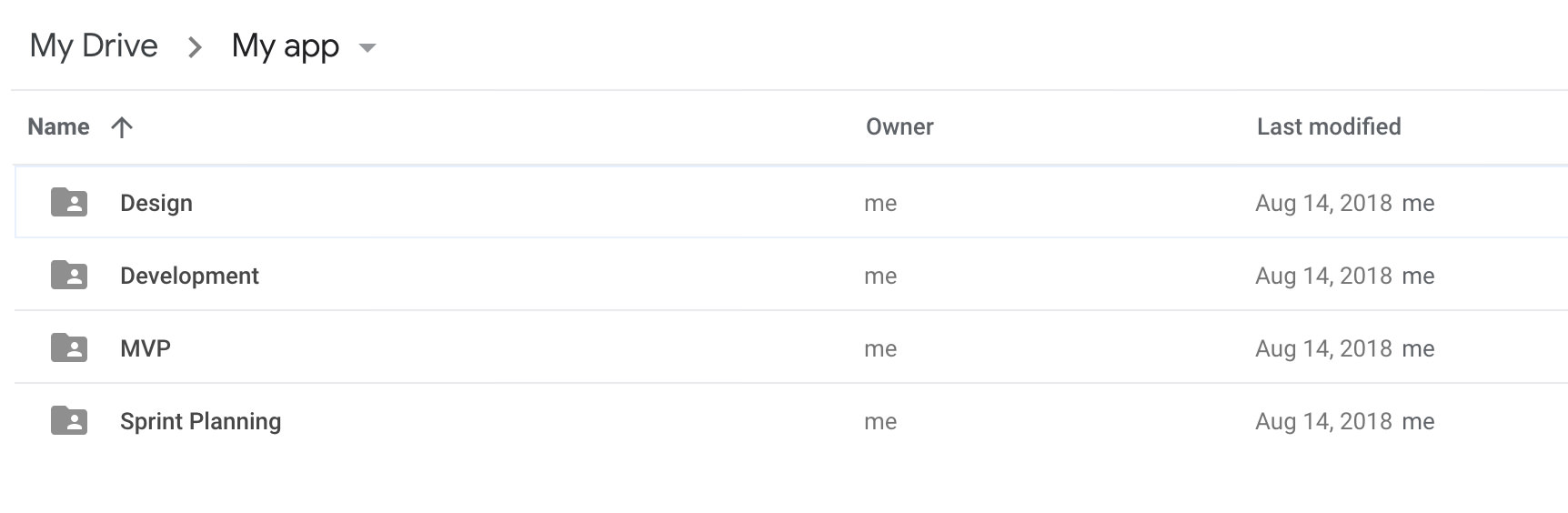Navigate to My Drive in breadcrumb

[x=94, y=45]
